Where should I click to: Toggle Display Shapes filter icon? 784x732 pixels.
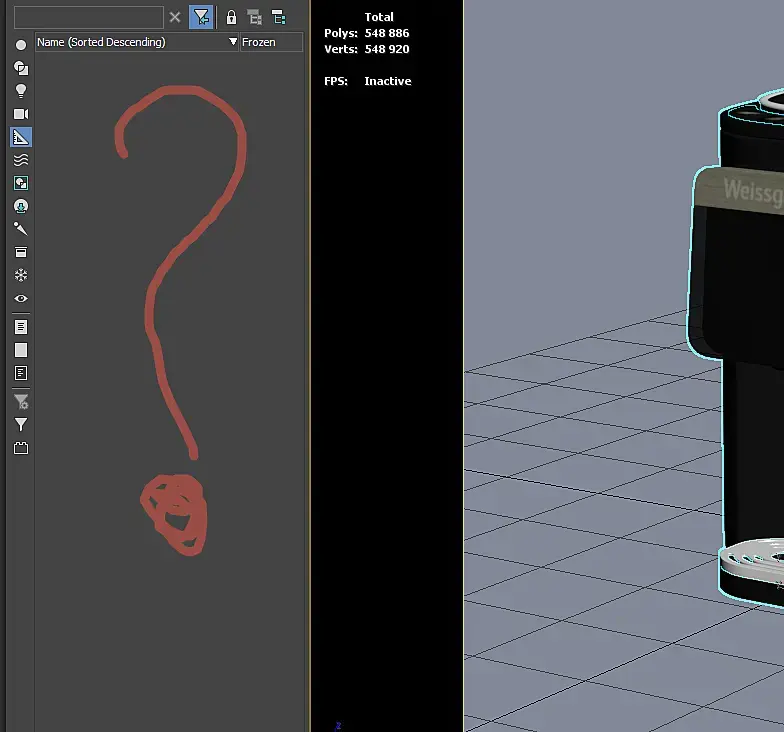pos(20,68)
